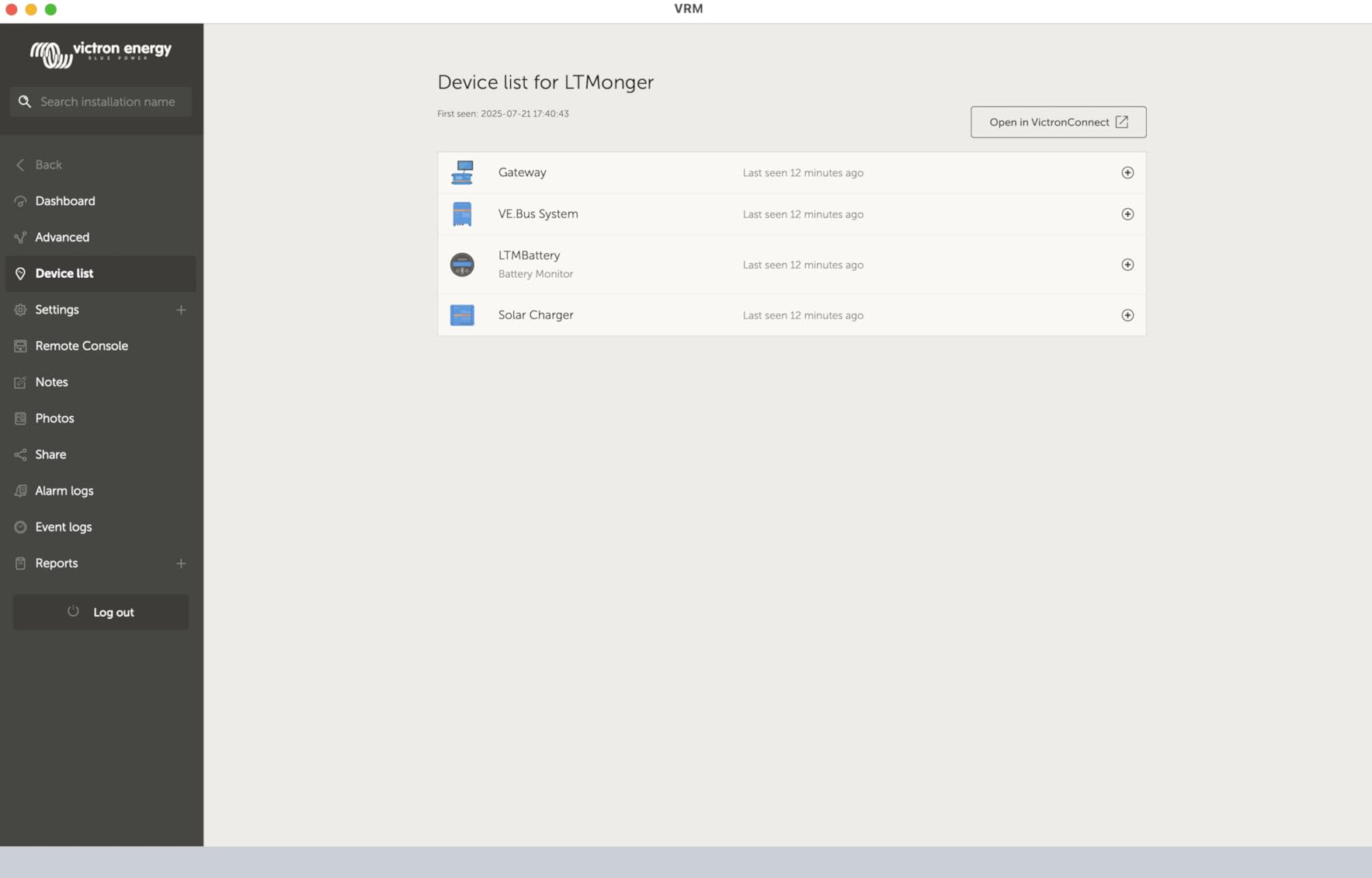Expand the Reports submenu
The width and height of the screenshot is (1372, 878).
181,564
